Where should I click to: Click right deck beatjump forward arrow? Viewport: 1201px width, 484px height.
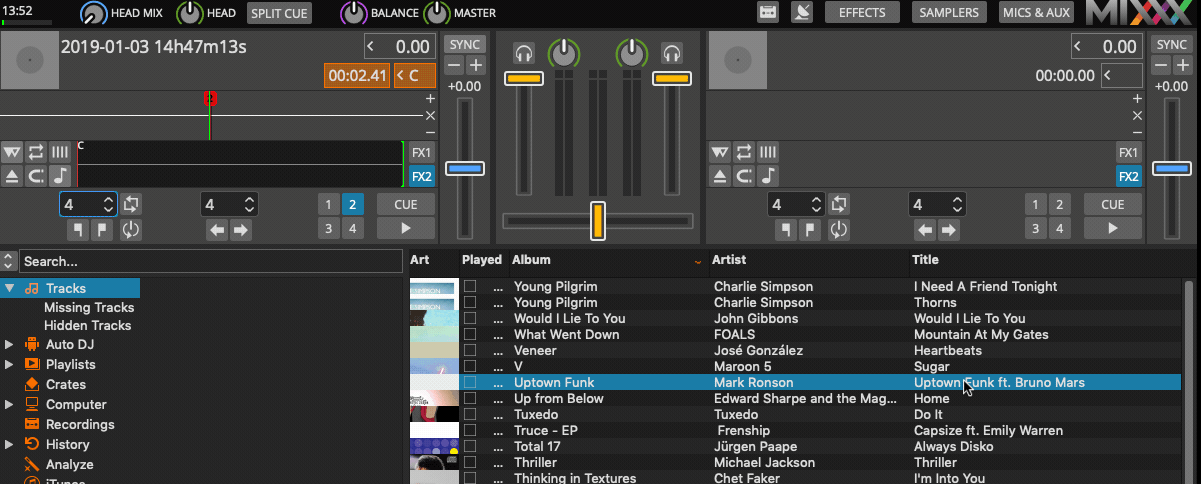pyautogui.click(x=947, y=230)
